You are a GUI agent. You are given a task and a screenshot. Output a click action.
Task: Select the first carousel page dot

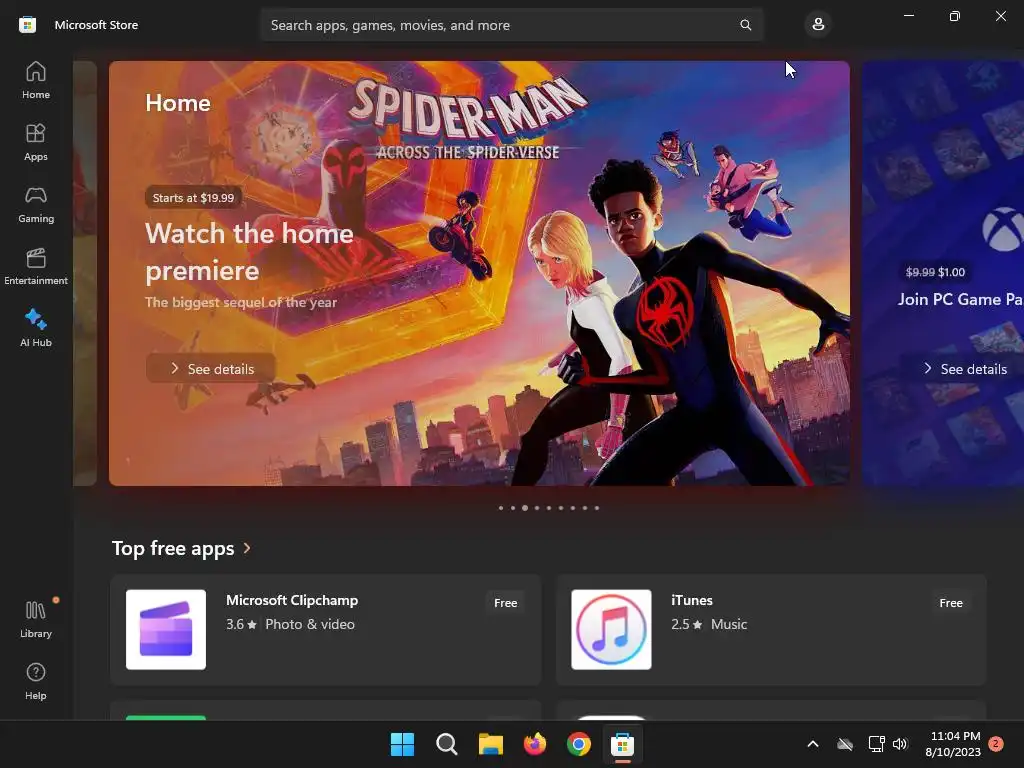(501, 508)
